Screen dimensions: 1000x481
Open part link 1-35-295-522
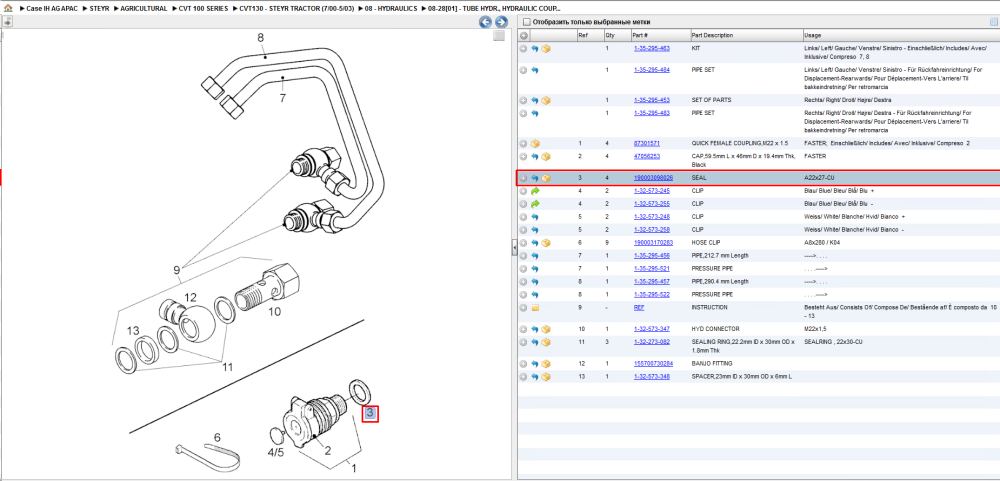(x=651, y=295)
